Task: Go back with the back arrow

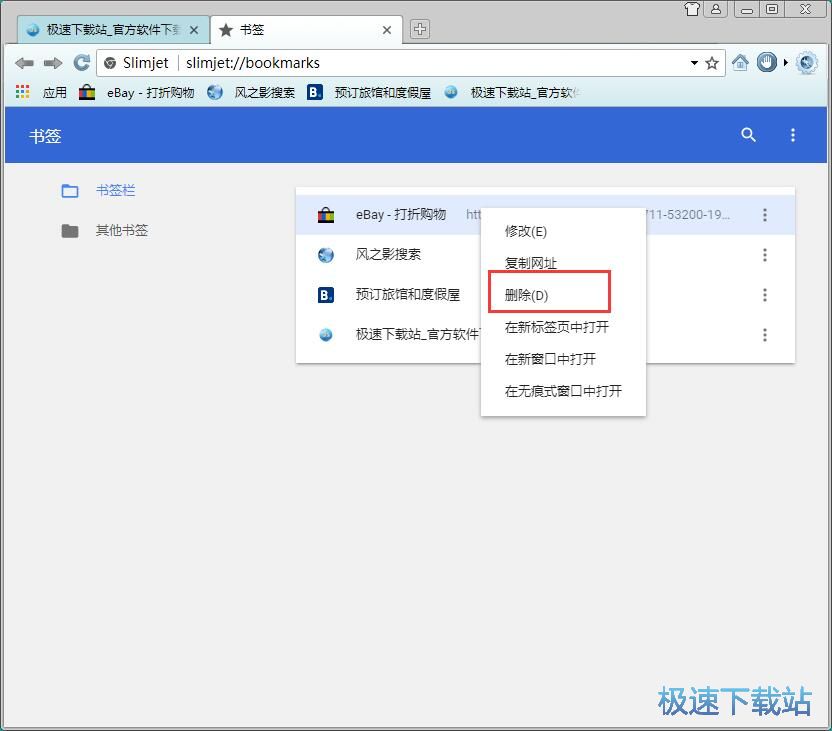Action: (x=24, y=63)
